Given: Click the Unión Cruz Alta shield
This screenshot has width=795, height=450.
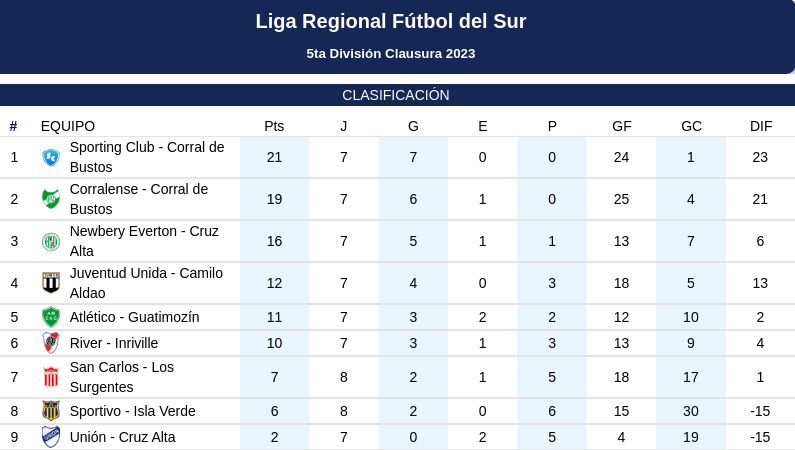Looking at the screenshot, I should pos(51,437).
